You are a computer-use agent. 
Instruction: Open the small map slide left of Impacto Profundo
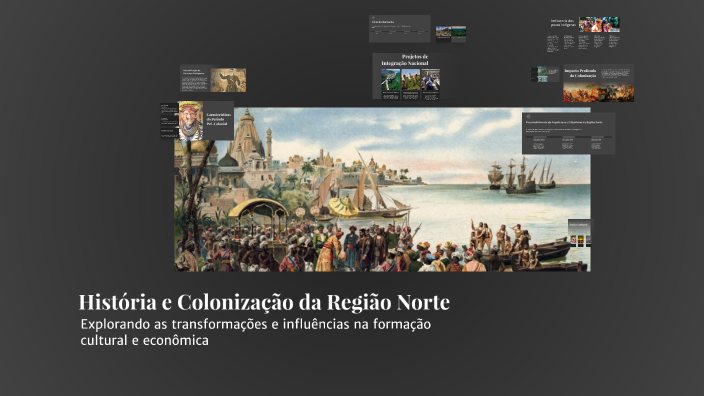[x=544, y=74]
